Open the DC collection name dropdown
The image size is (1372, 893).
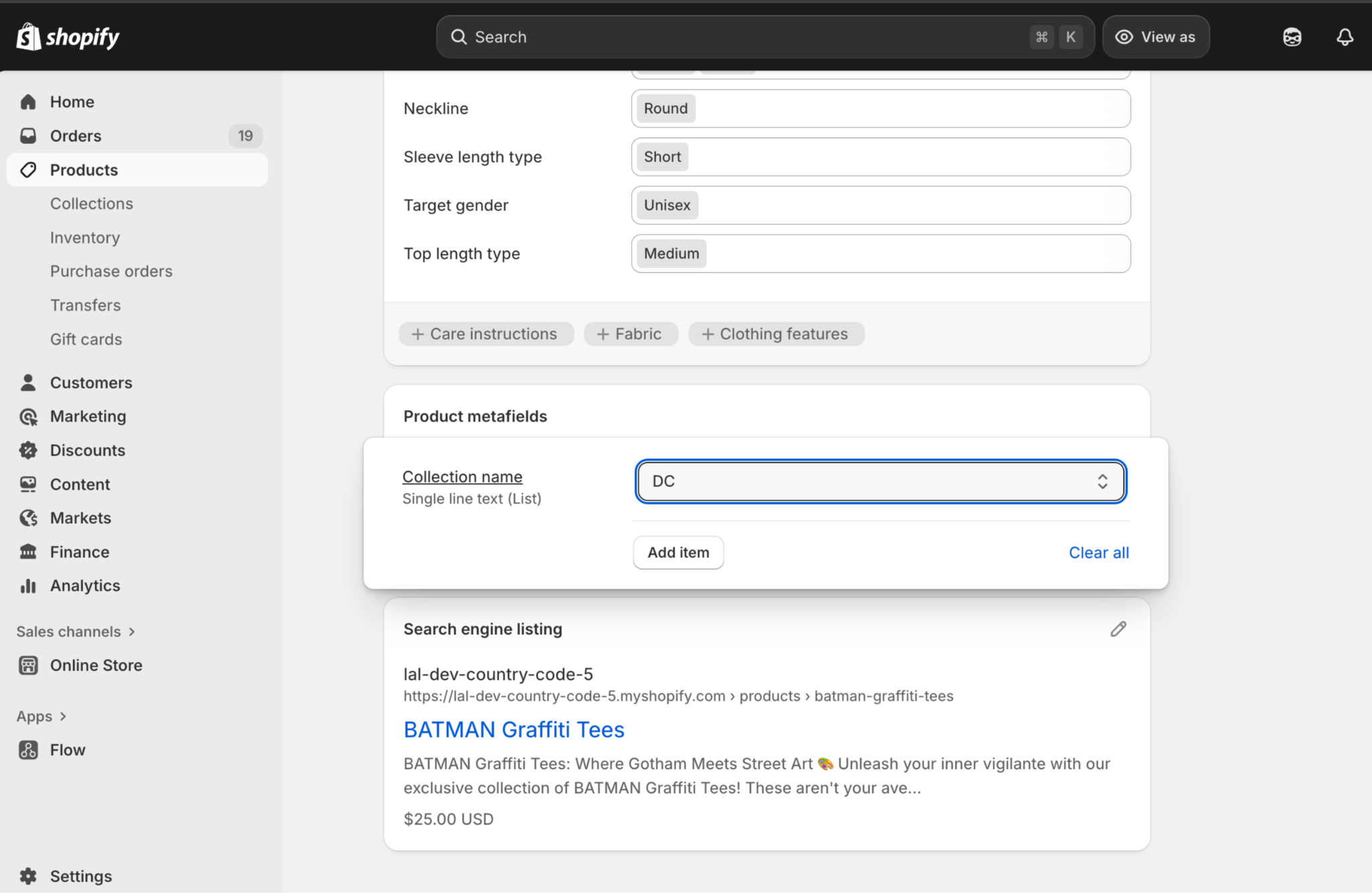pos(880,481)
